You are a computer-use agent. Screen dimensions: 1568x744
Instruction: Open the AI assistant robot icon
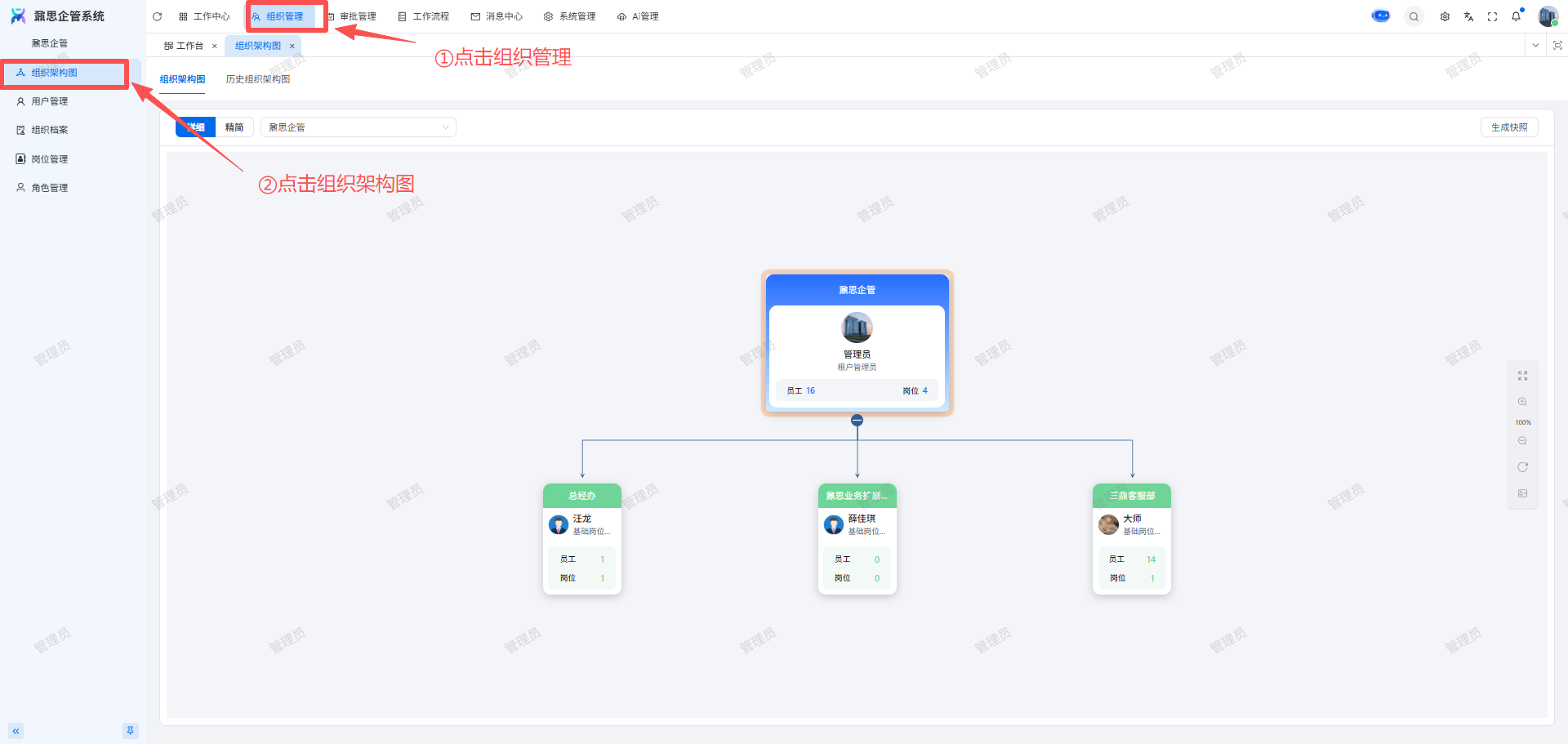point(1380,16)
